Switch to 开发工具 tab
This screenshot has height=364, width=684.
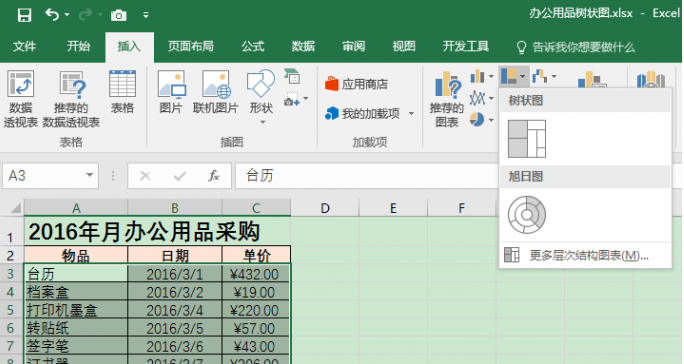[x=466, y=46]
